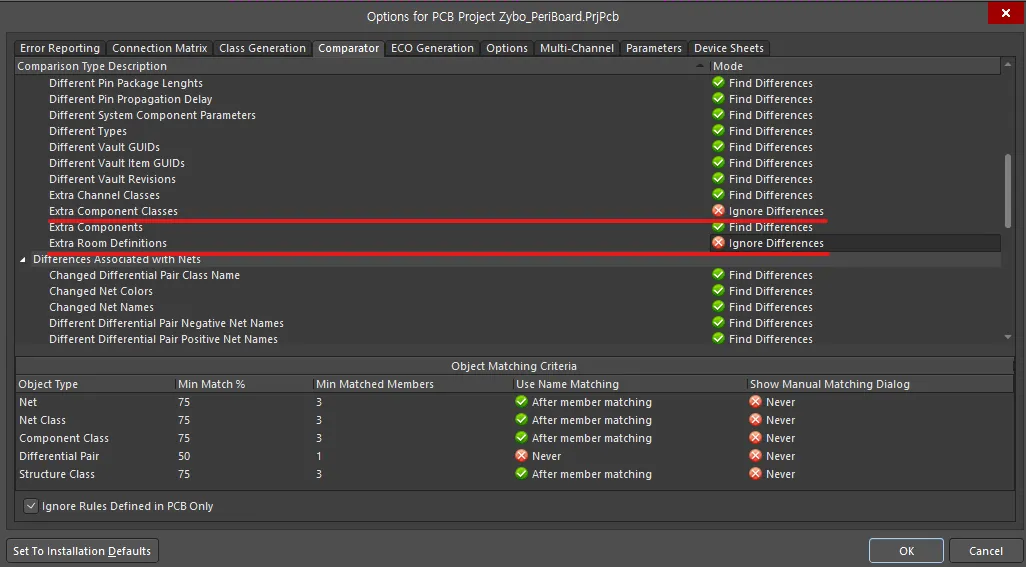The width and height of the screenshot is (1026, 567).
Task: Click Use Name Matching check icon for Component Class
Action: tap(521, 438)
